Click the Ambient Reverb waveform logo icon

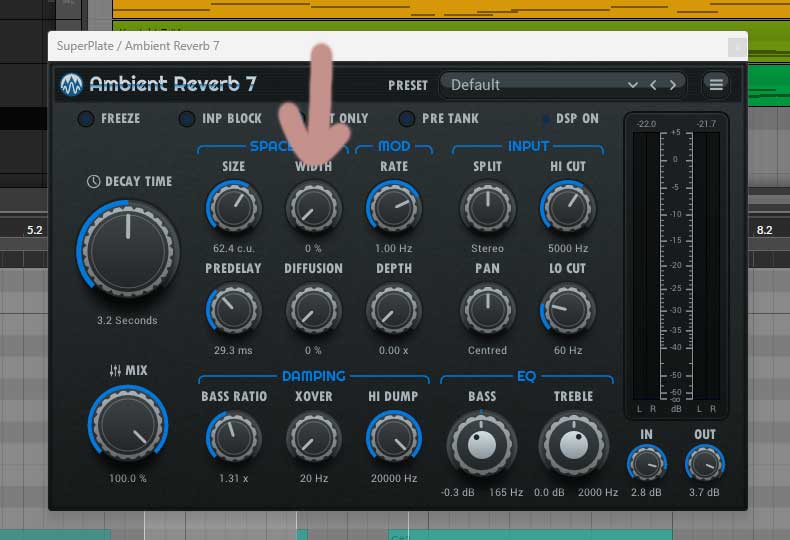[x=72, y=85]
